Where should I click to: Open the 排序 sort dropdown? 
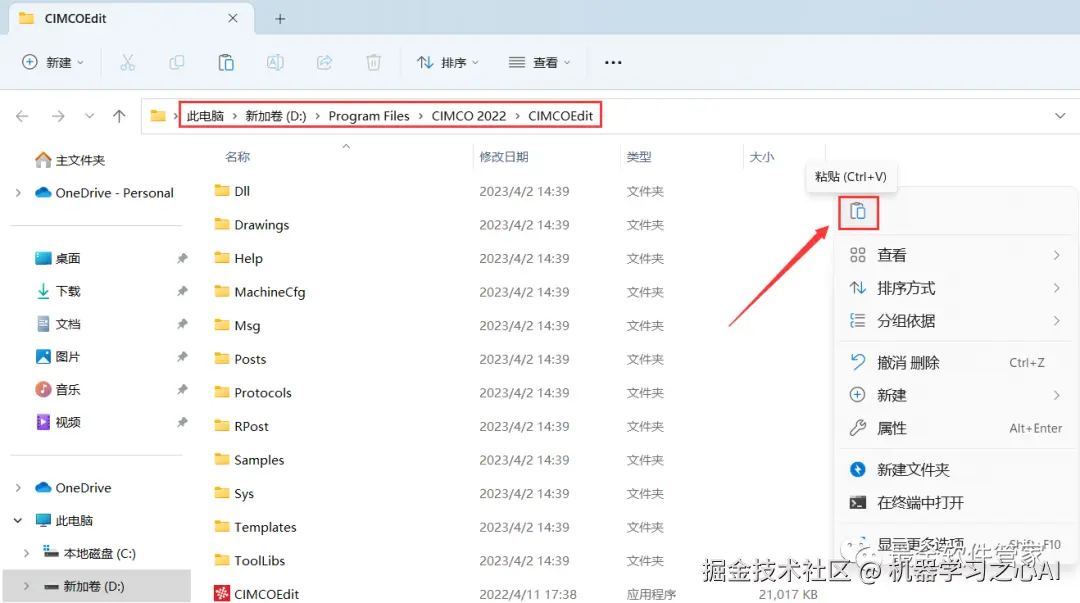tap(448, 63)
